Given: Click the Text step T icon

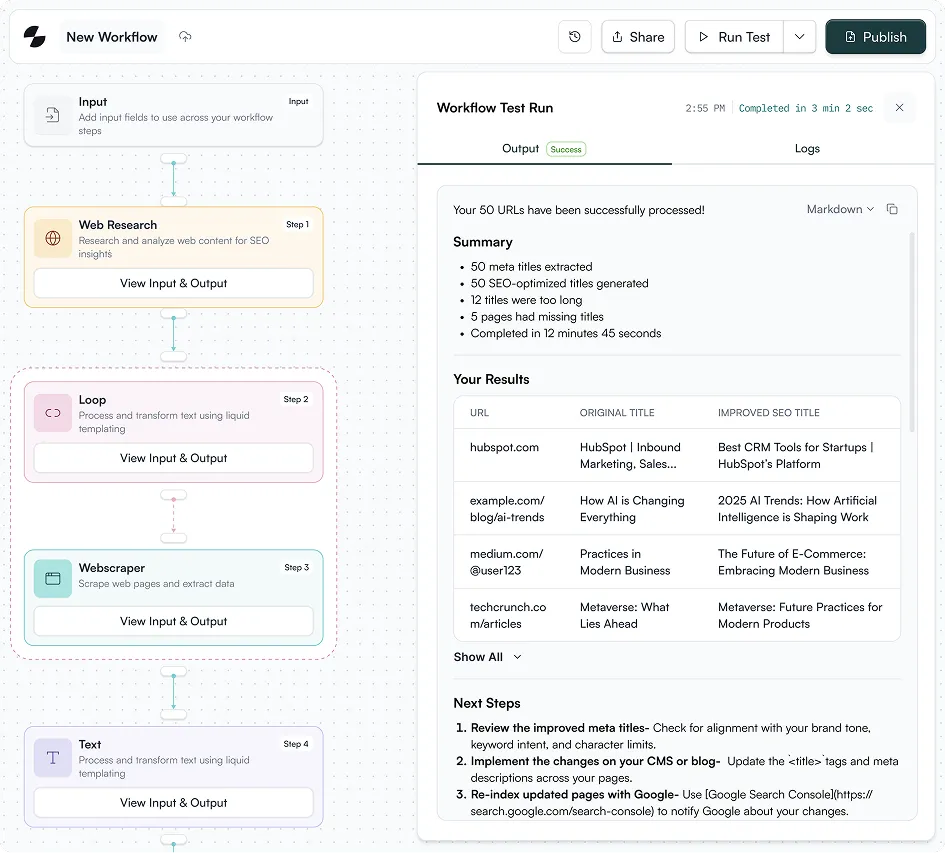Looking at the screenshot, I should point(53,758).
